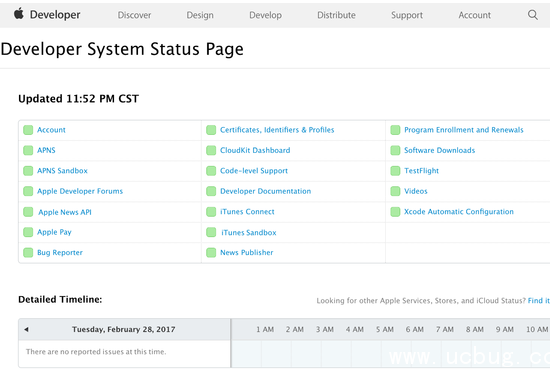The height and width of the screenshot is (372, 559).
Task: Open Certificates, Identifiers & Profiles link
Action: [x=277, y=130]
